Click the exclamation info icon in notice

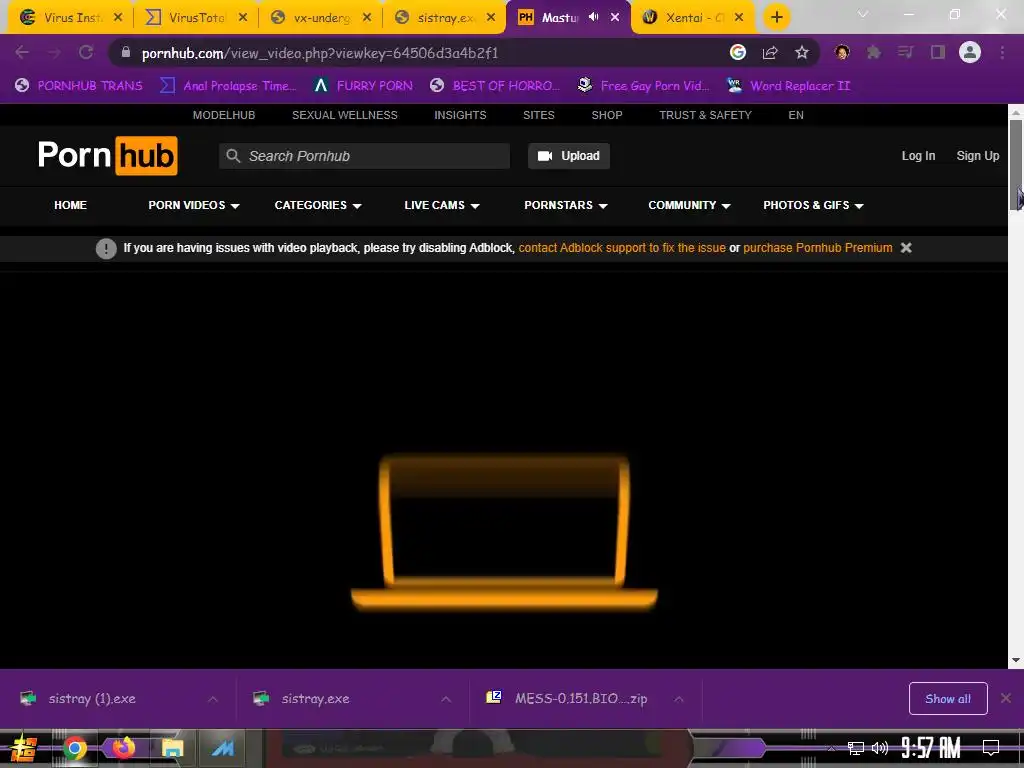[106, 248]
